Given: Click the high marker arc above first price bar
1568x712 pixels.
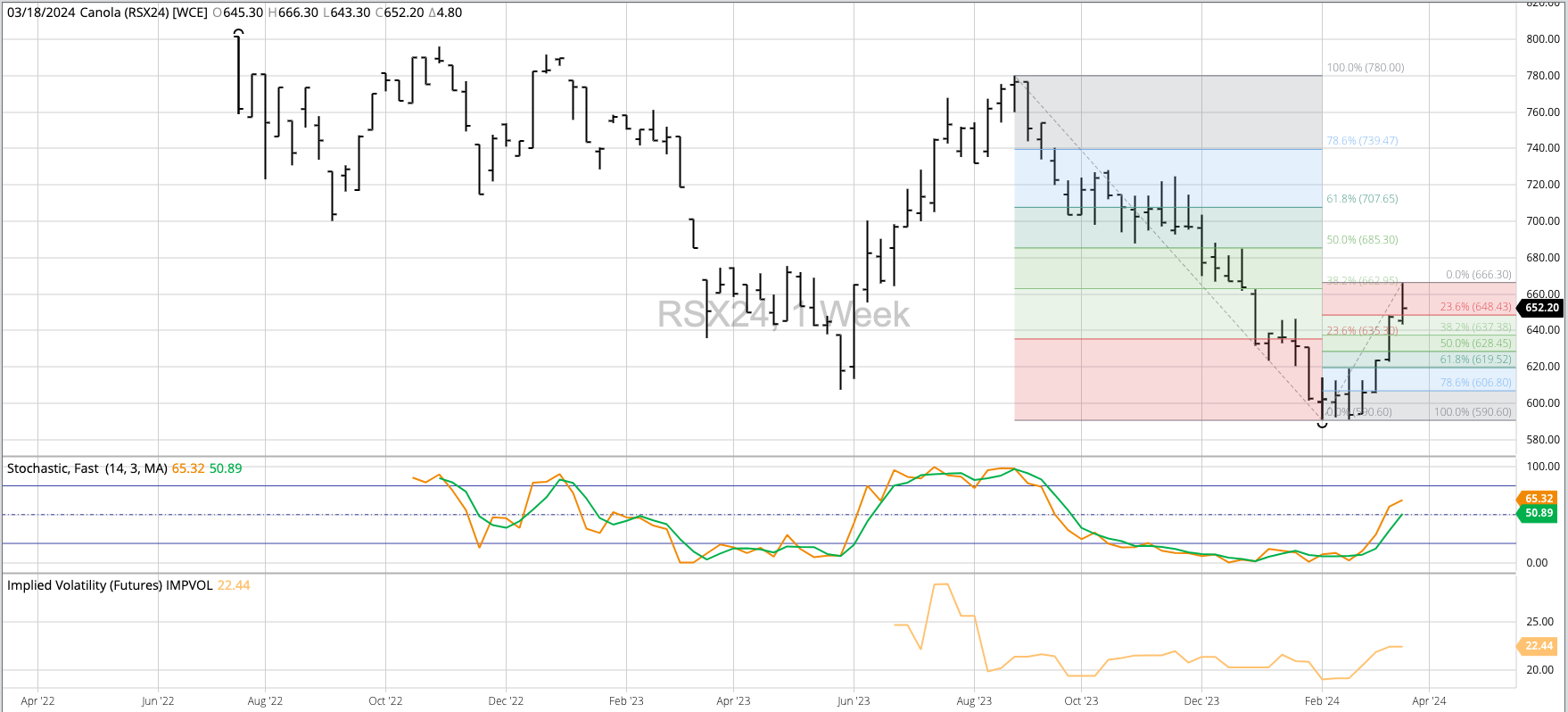Looking at the screenshot, I should 238,33.
